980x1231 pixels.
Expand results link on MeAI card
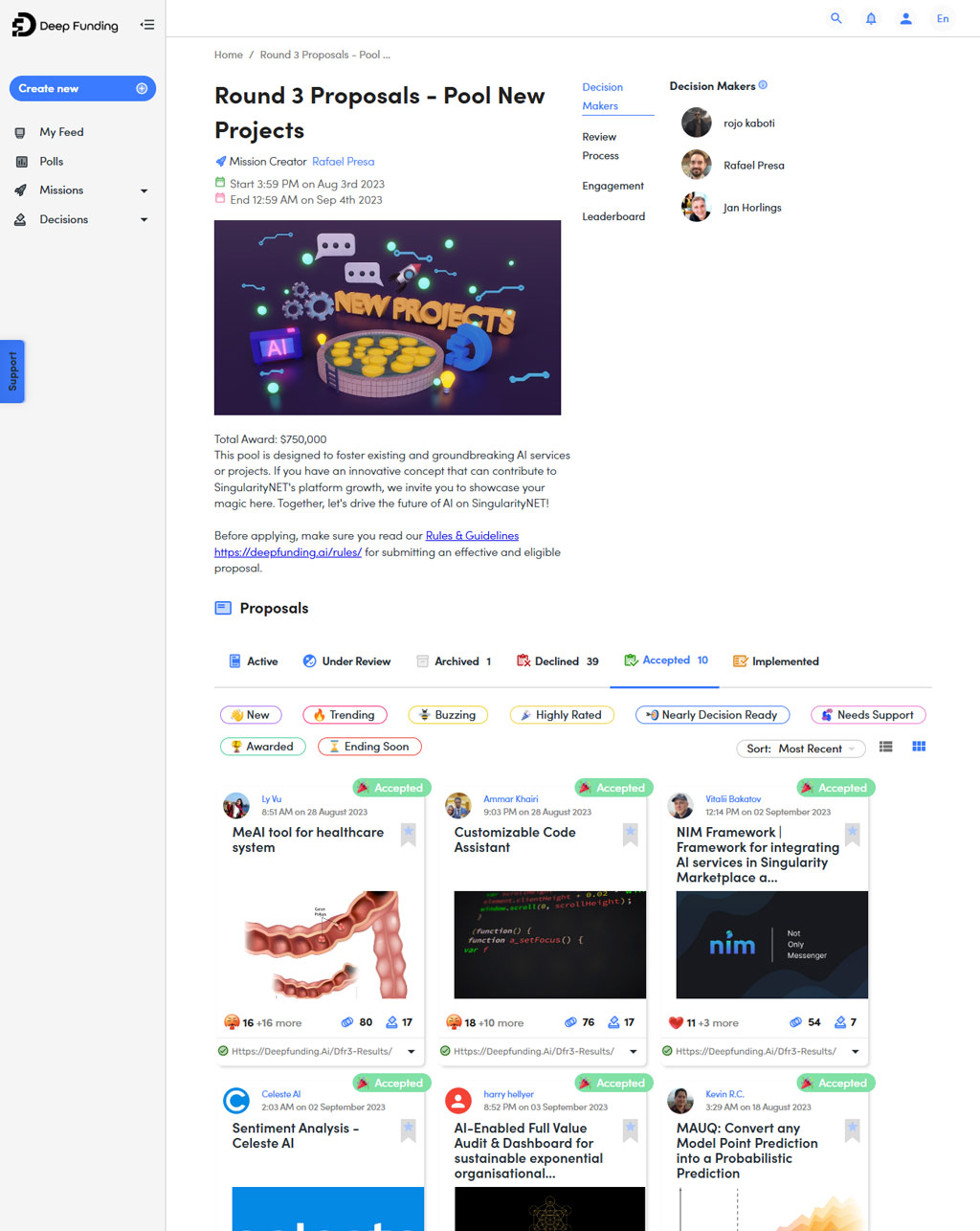pyautogui.click(x=412, y=1051)
